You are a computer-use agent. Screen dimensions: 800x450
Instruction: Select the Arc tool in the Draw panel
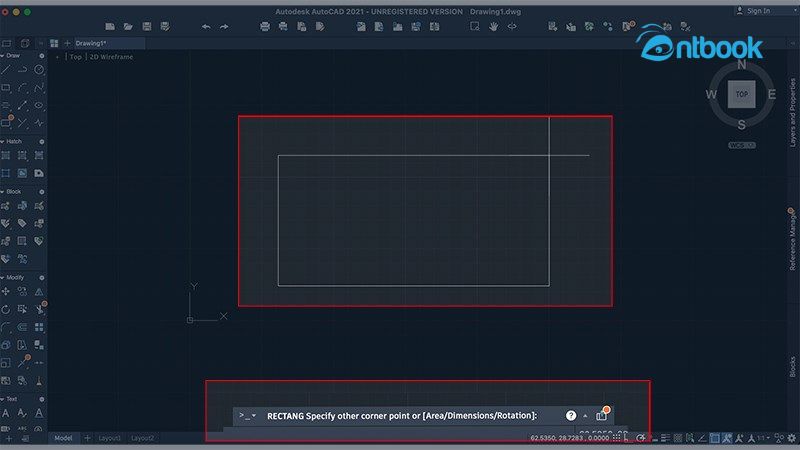point(22,87)
